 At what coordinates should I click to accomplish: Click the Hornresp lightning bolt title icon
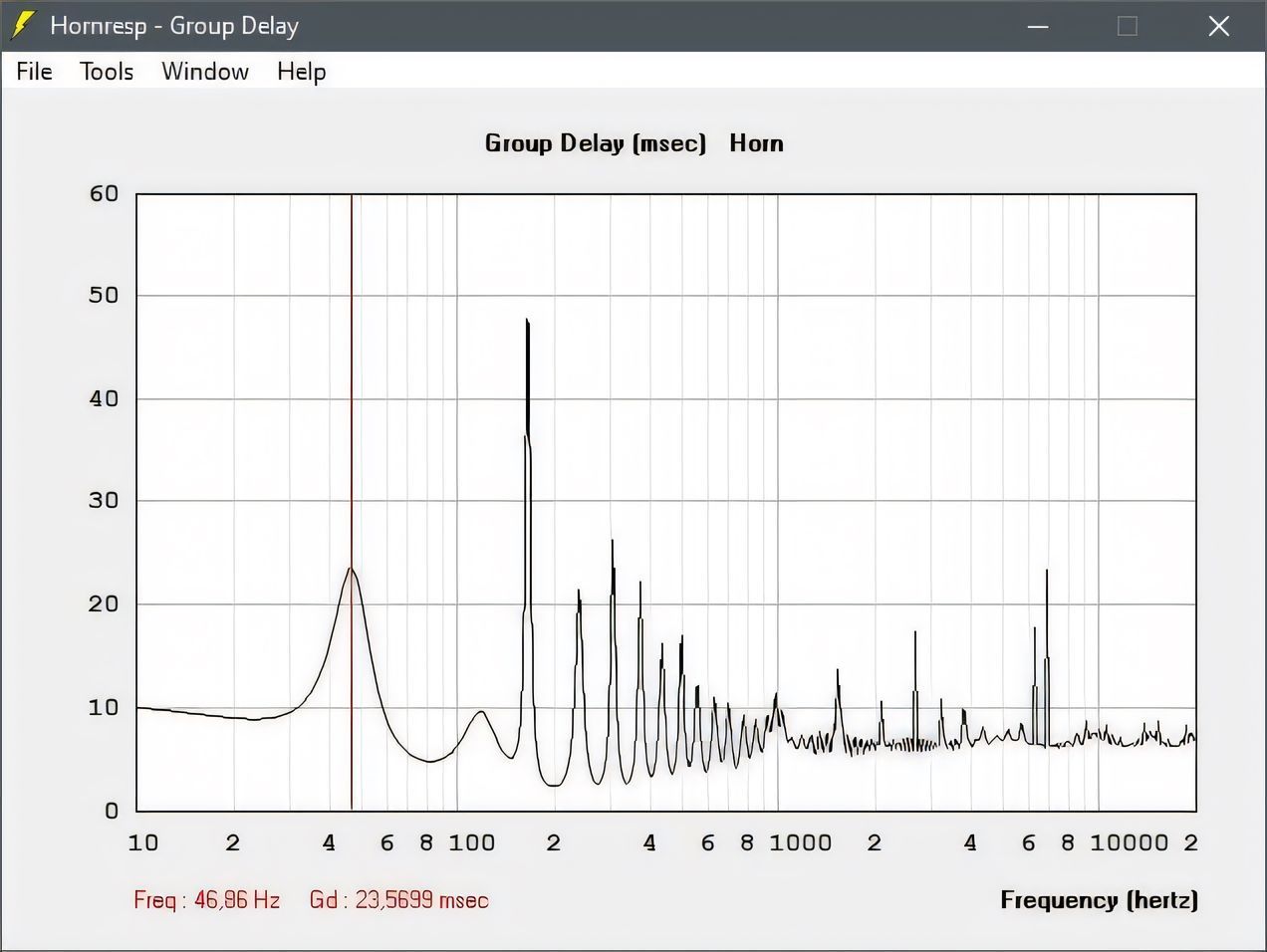click(22, 26)
